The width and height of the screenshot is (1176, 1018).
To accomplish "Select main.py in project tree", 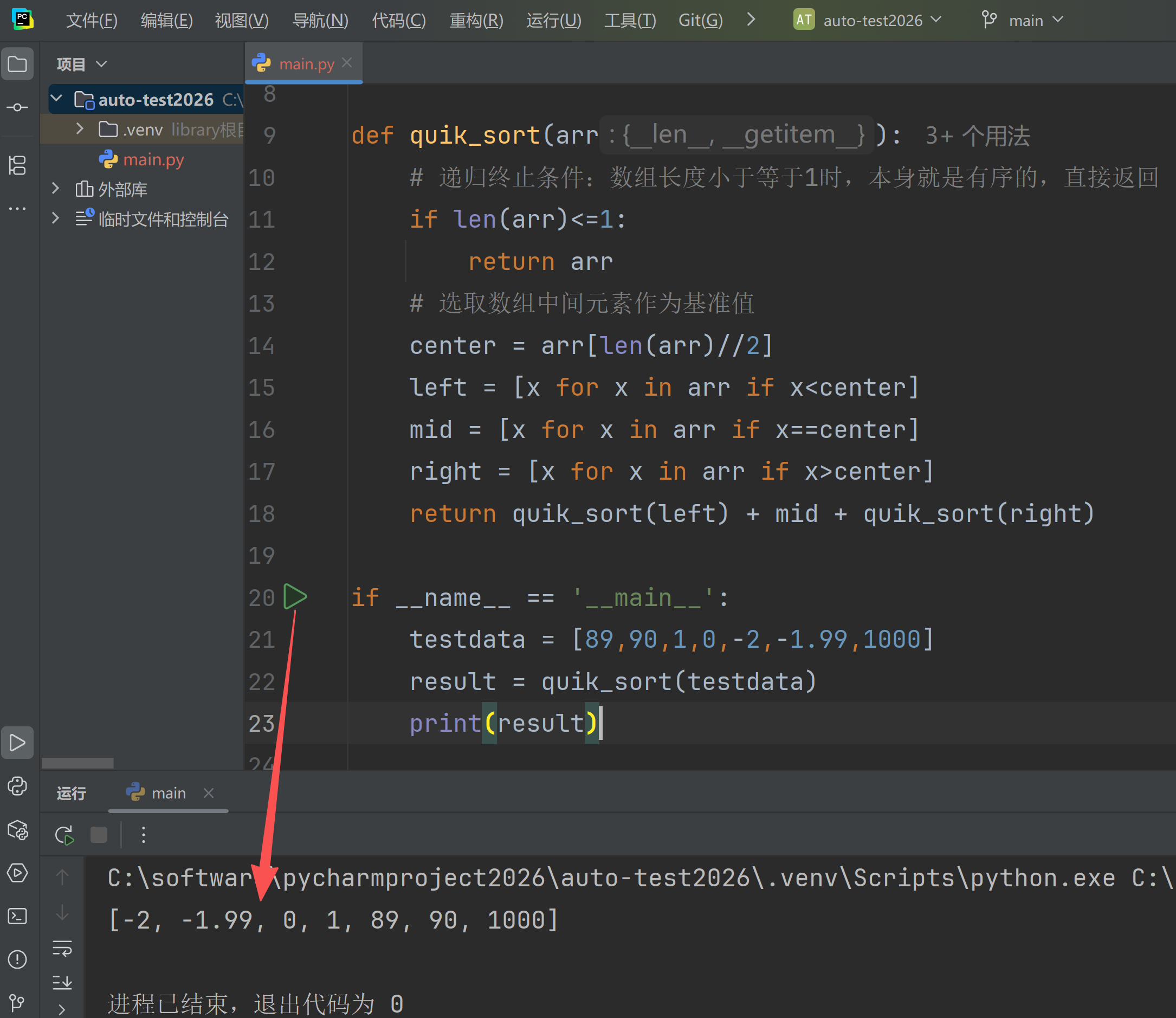I will tap(153, 159).
